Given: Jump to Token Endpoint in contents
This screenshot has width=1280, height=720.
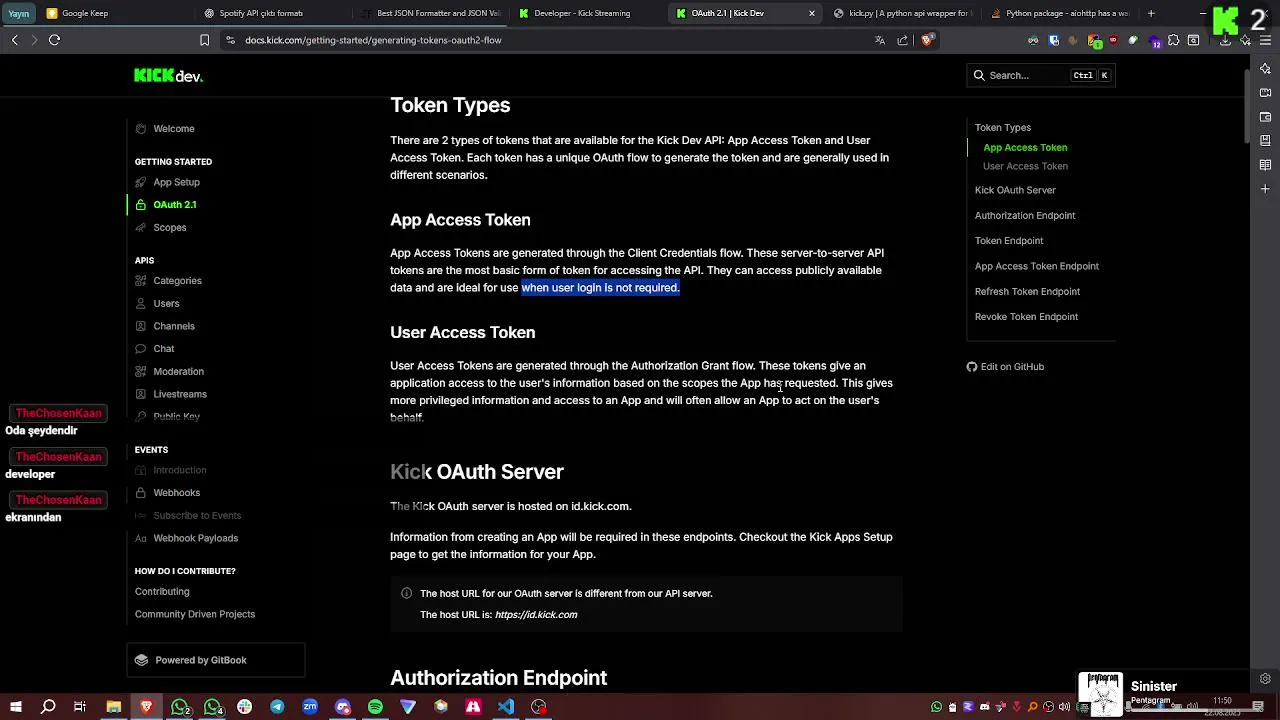Looking at the screenshot, I should [x=1009, y=241].
